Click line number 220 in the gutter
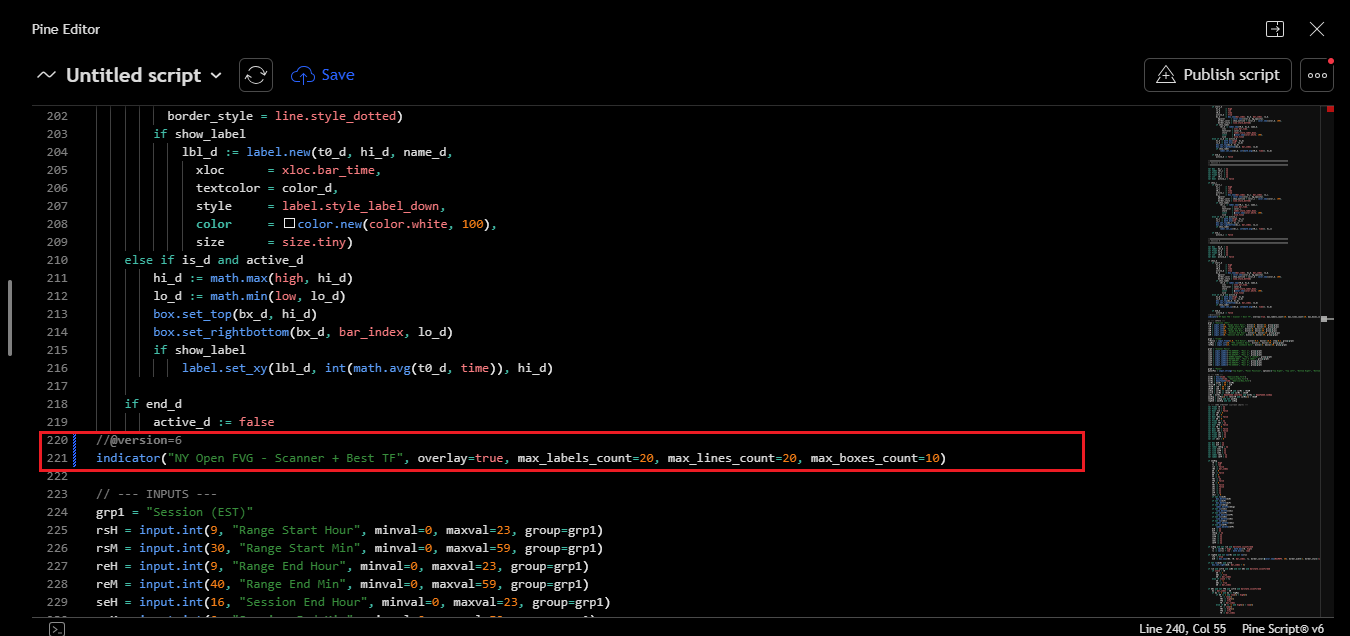Viewport: 1350px width, 636px height. (56, 440)
